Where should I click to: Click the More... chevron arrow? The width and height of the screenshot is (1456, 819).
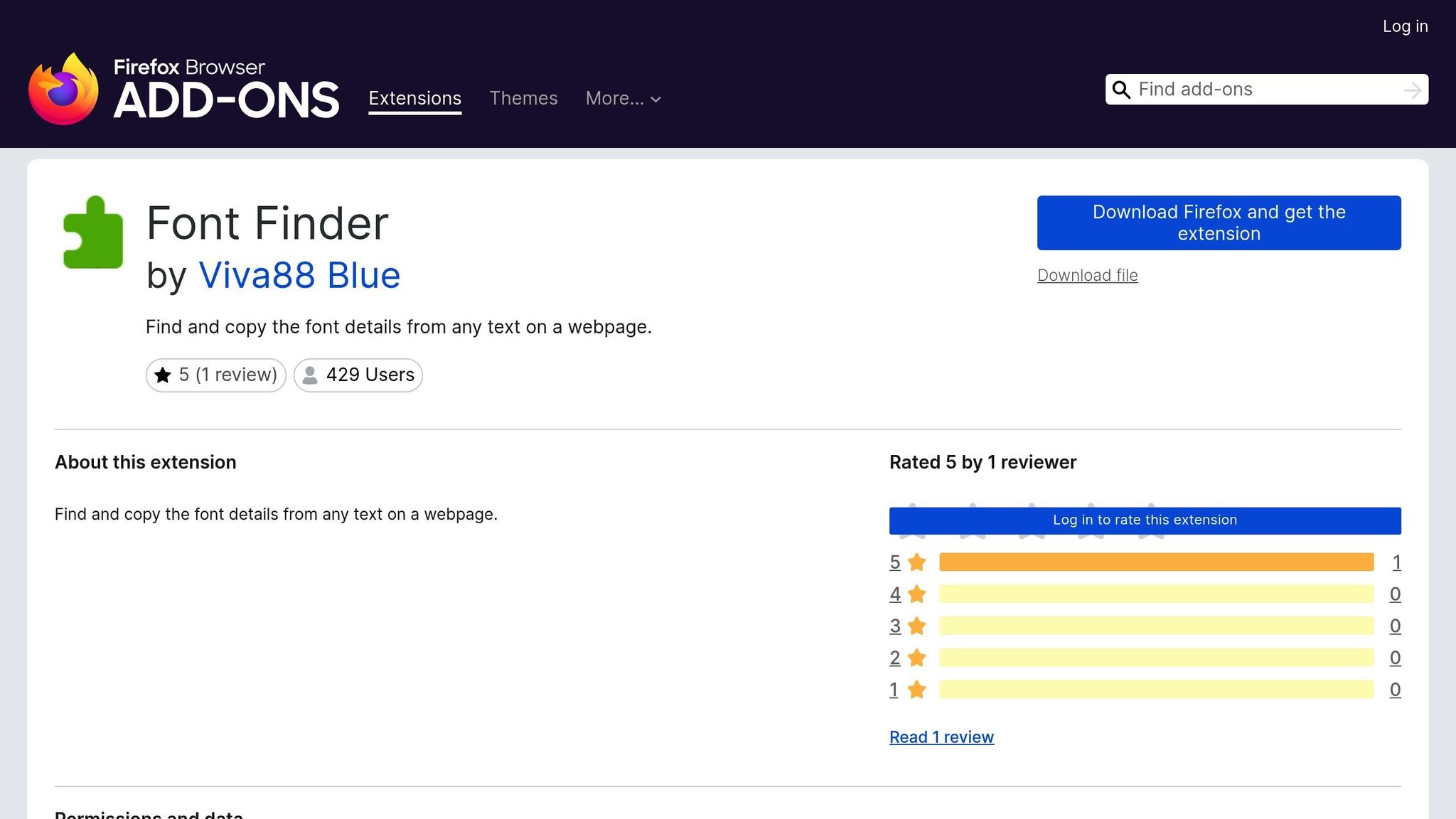655,100
